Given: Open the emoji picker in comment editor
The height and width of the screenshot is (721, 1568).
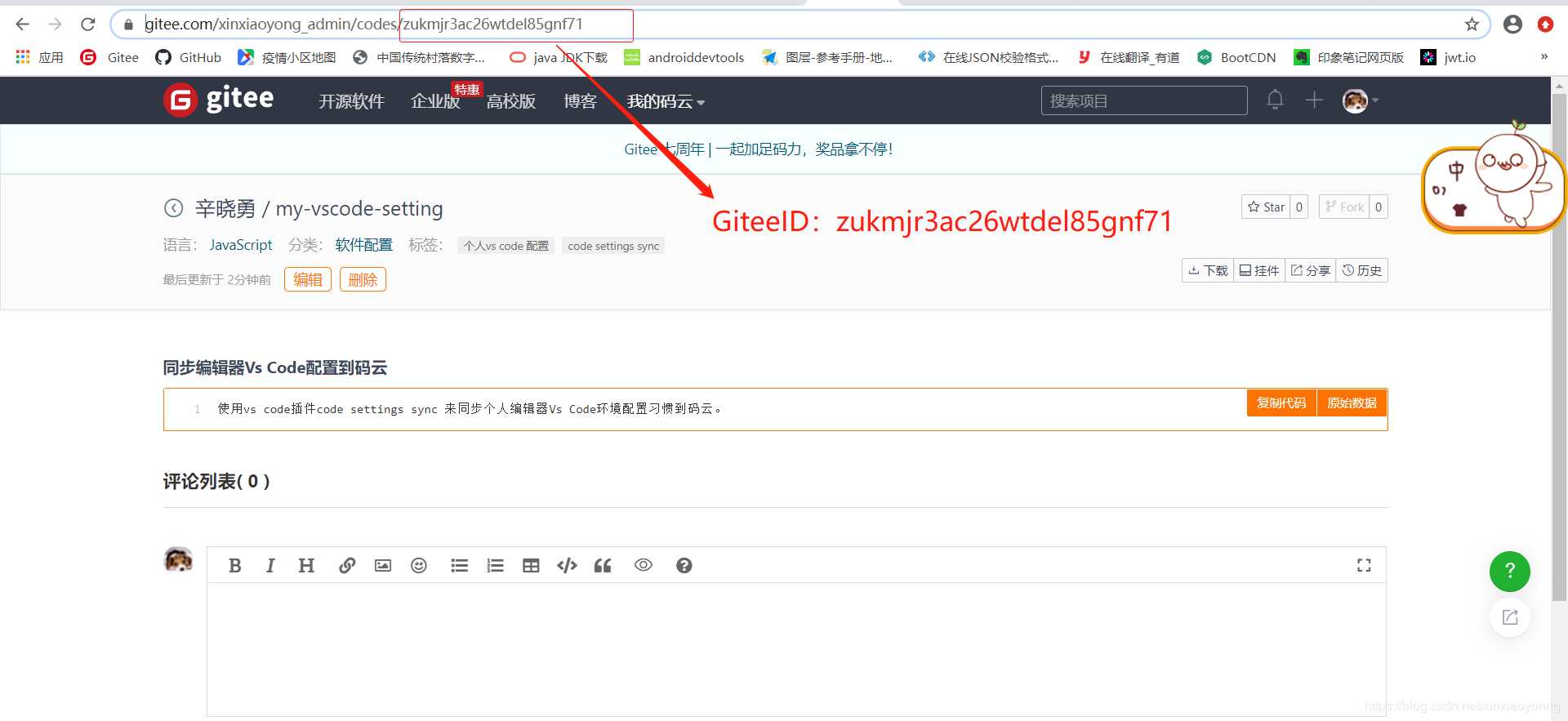Looking at the screenshot, I should coord(419,565).
